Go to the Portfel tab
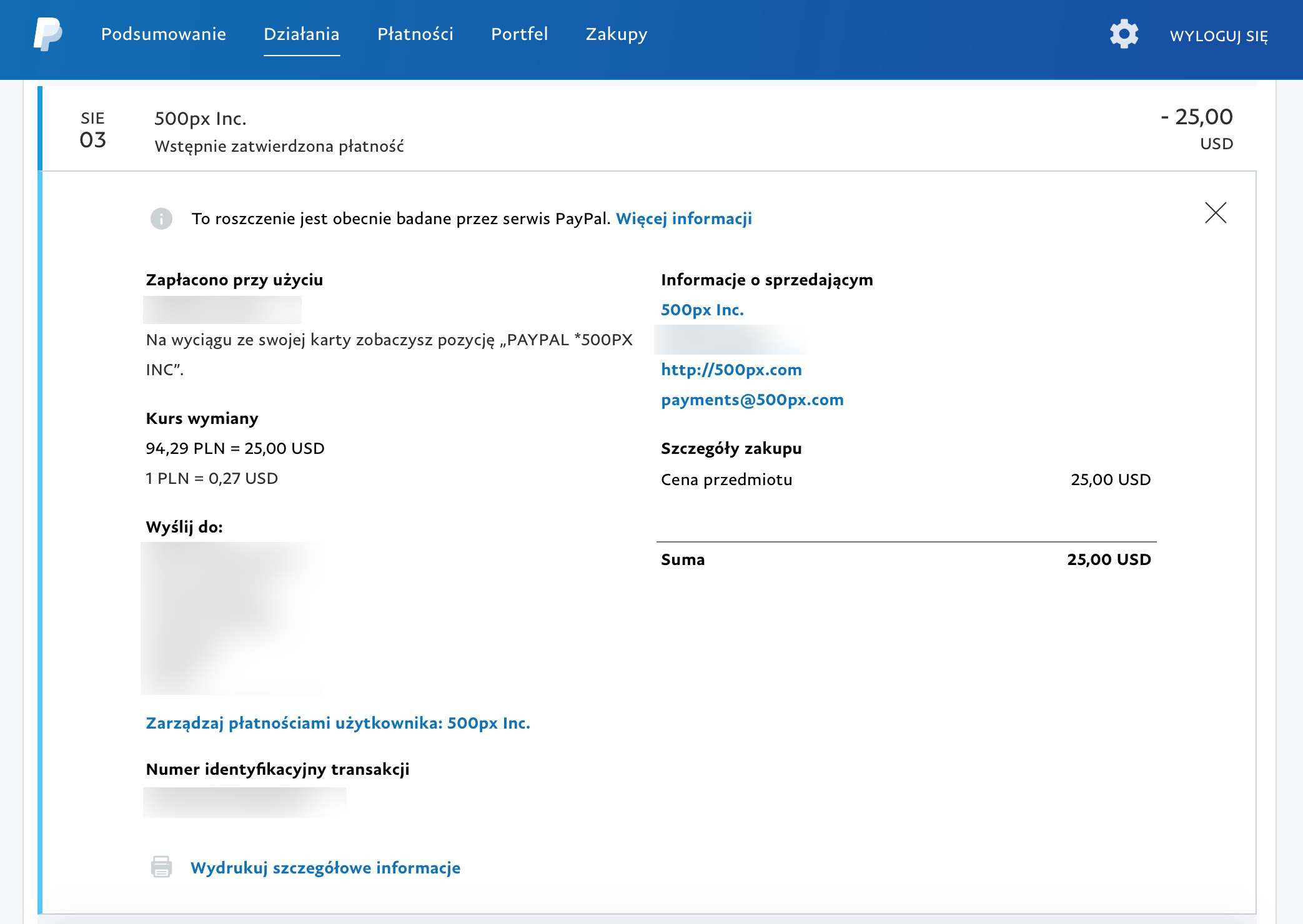Viewport: 1303px width, 924px height. [x=520, y=34]
